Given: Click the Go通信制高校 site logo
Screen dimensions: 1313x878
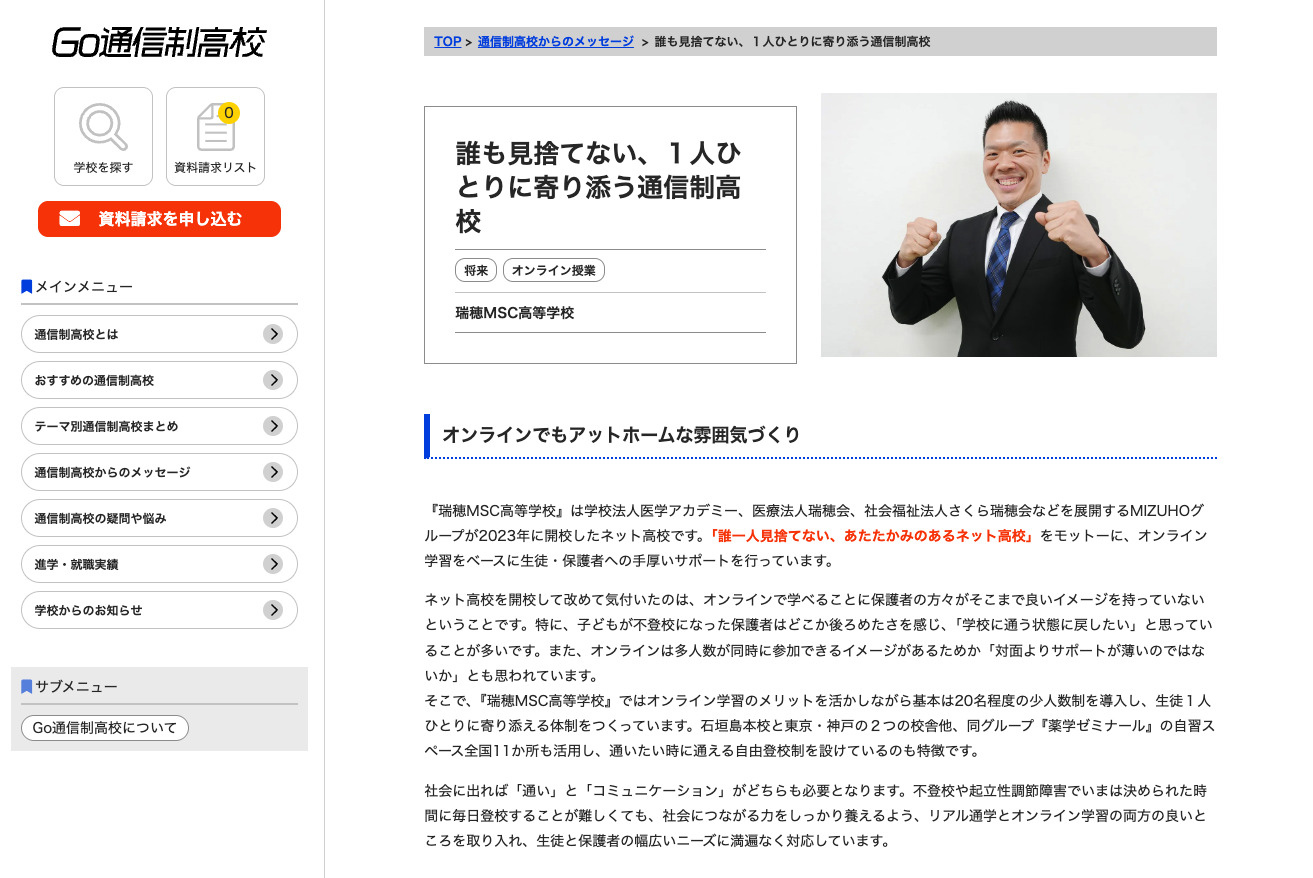Looking at the screenshot, I should (159, 42).
